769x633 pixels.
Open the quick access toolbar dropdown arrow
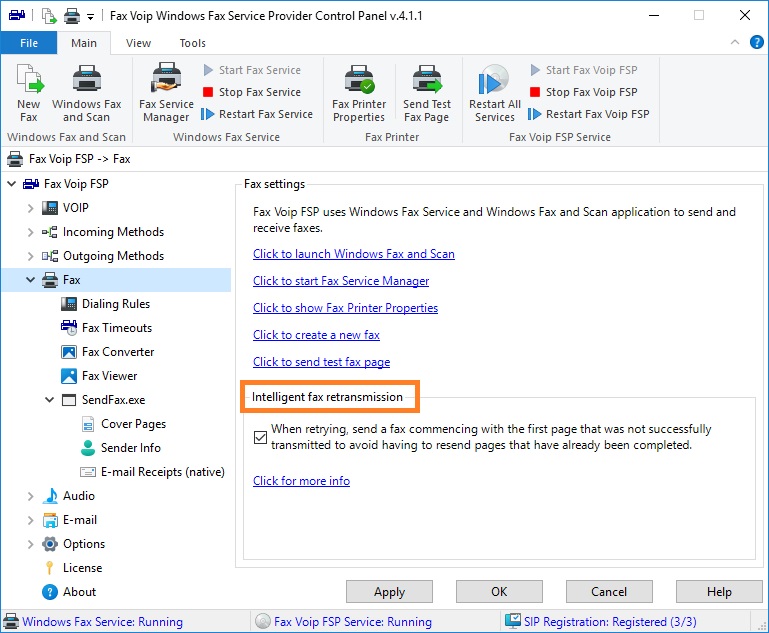click(x=90, y=17)
